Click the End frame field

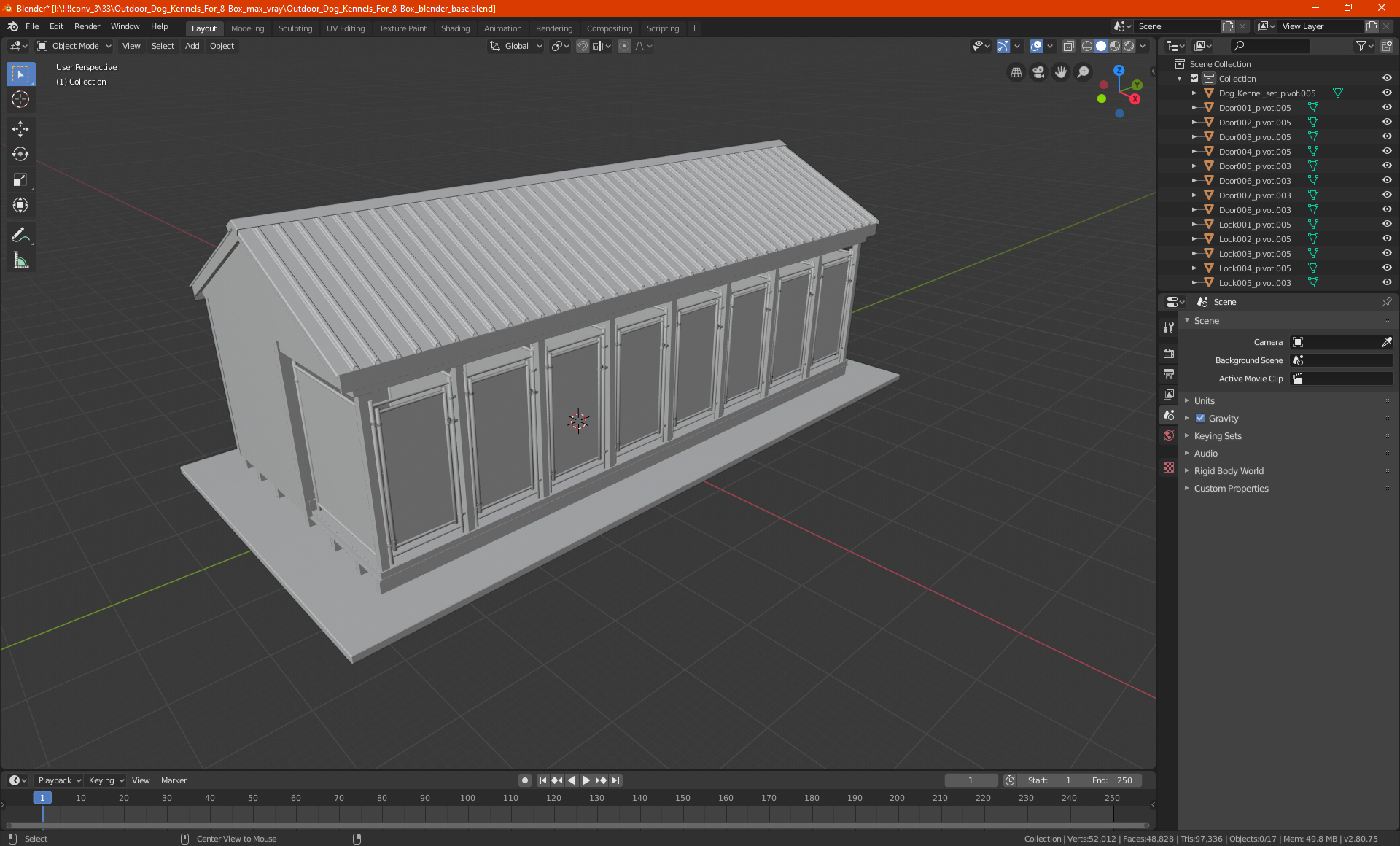tap(1111, 780)
